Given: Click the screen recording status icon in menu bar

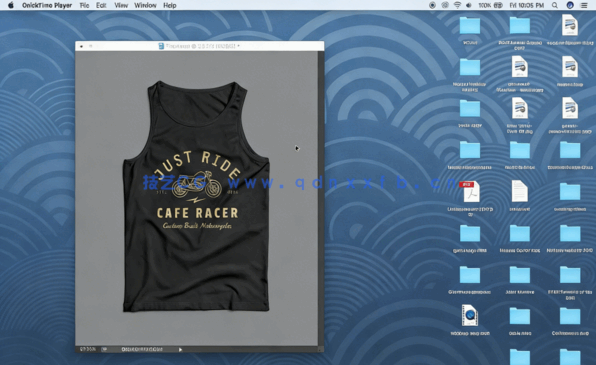Looking at the screenshot, I should pos(432,5).
